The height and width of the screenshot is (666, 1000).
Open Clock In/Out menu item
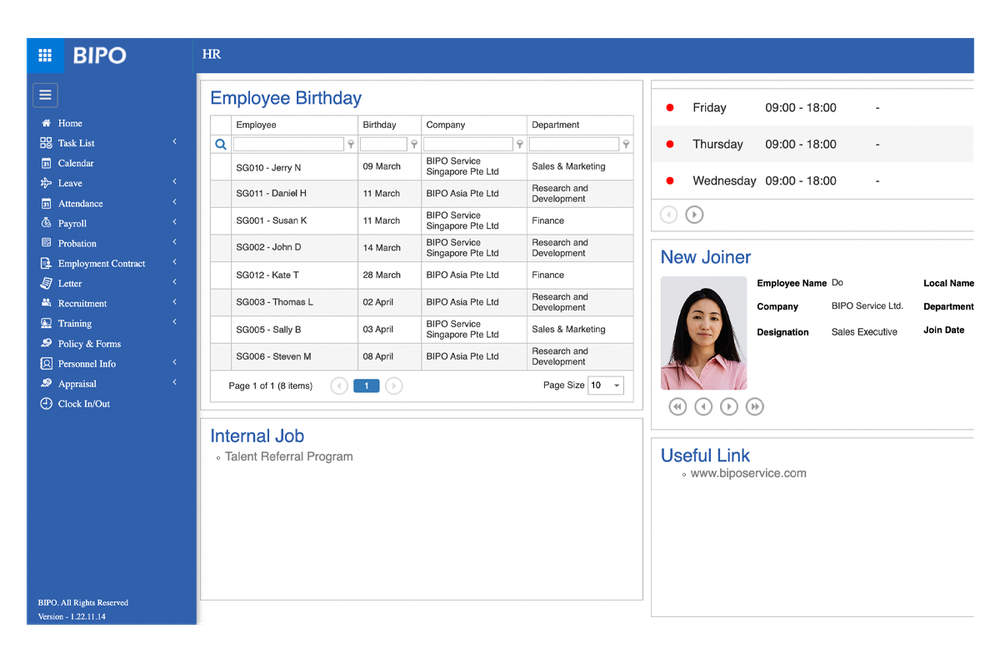(x=84, y=404)
